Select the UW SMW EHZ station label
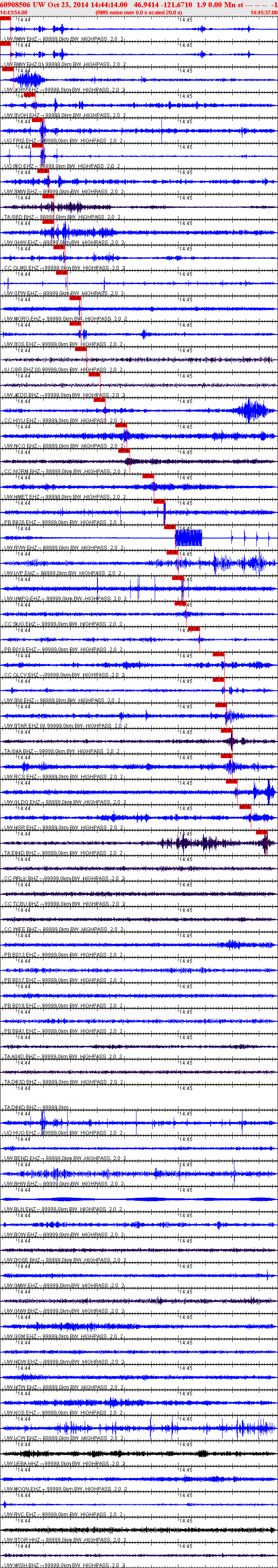This screenshot has height=1568, width=278. click(x=63, y=192)
